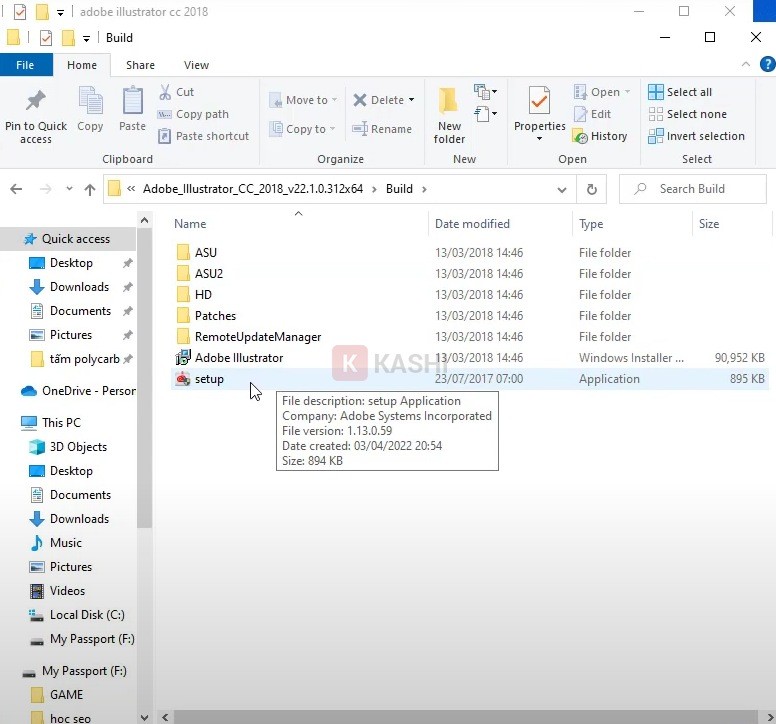
Task: Click the Pin to Quick access icon
Action: click(x=35, y=101)
